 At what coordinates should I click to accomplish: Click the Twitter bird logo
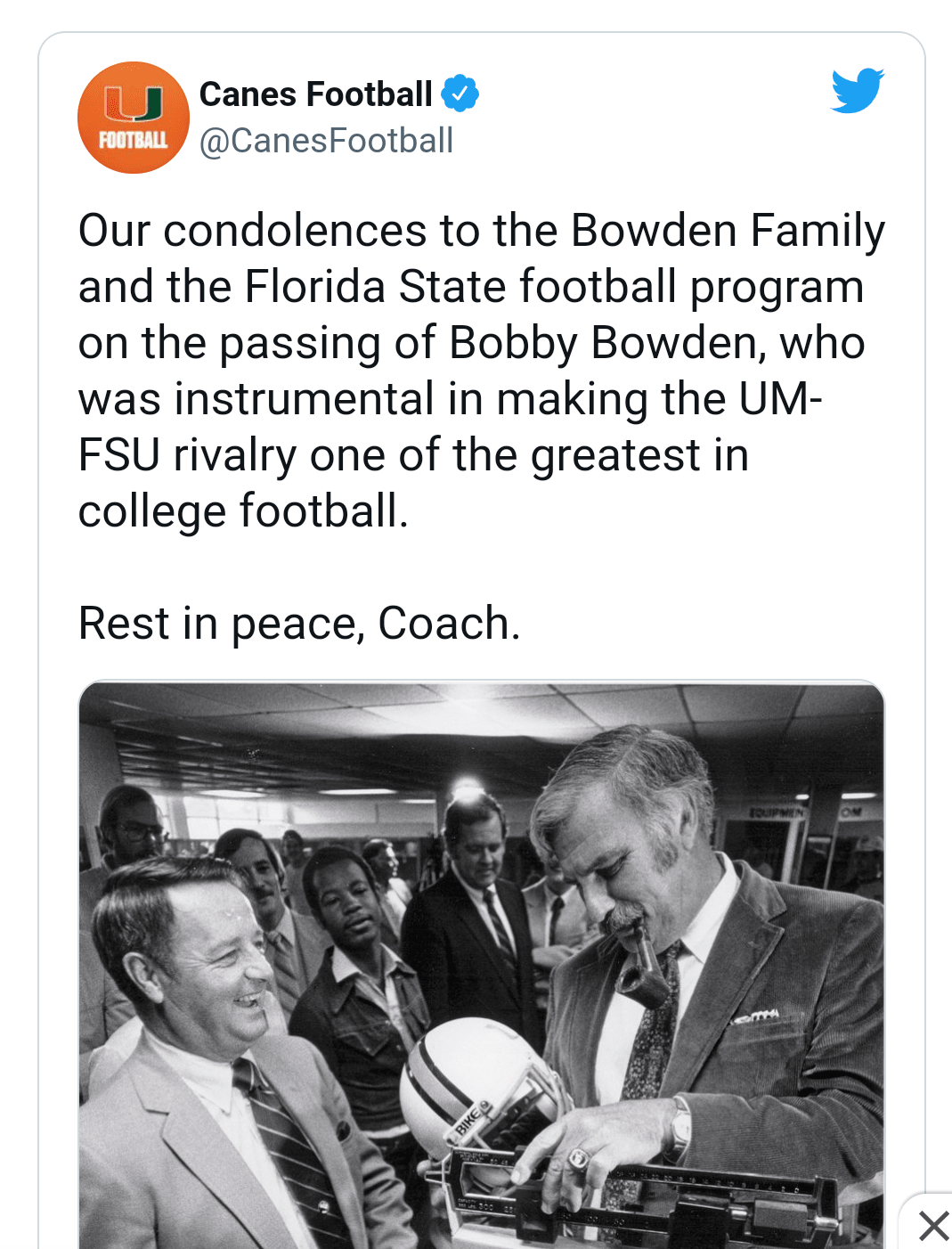click(857, 90)
